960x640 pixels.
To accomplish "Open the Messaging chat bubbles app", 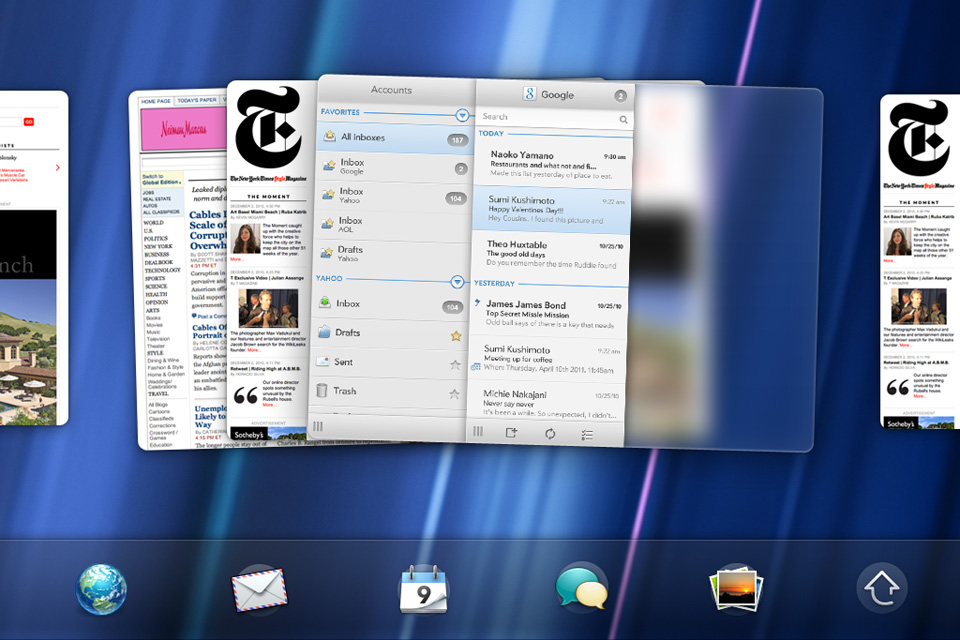I will coord(582,589).
